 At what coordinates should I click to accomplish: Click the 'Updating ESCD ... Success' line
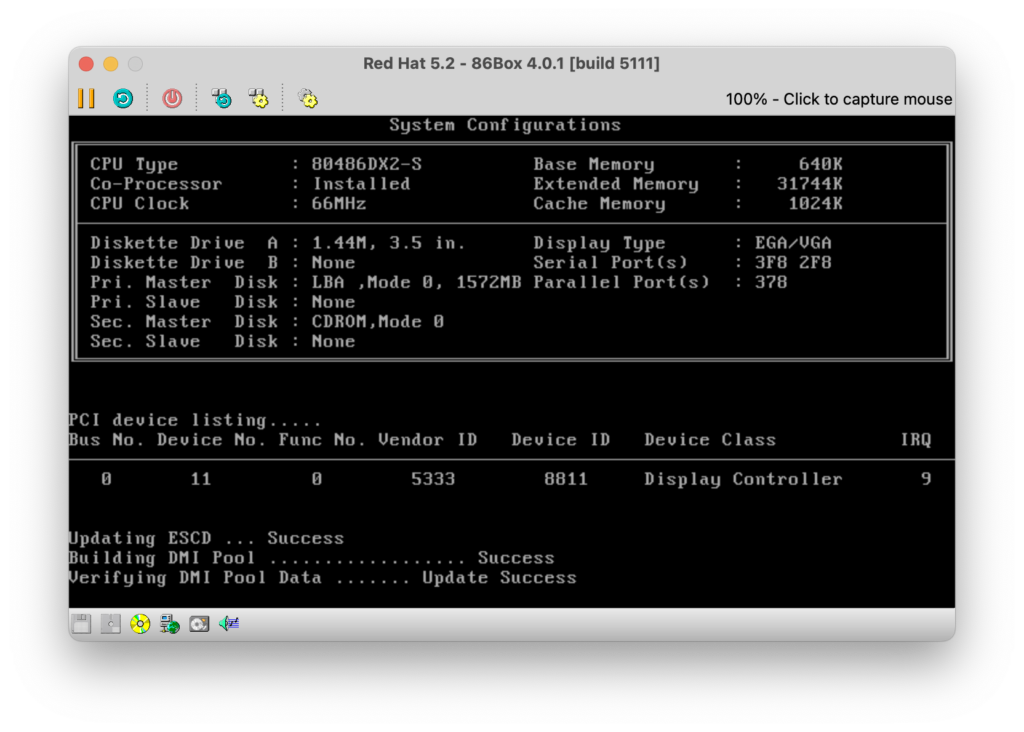[206, 538]
